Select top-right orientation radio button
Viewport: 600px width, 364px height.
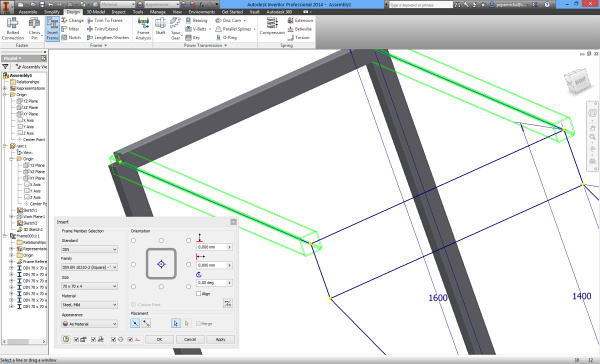coord(188,240)
